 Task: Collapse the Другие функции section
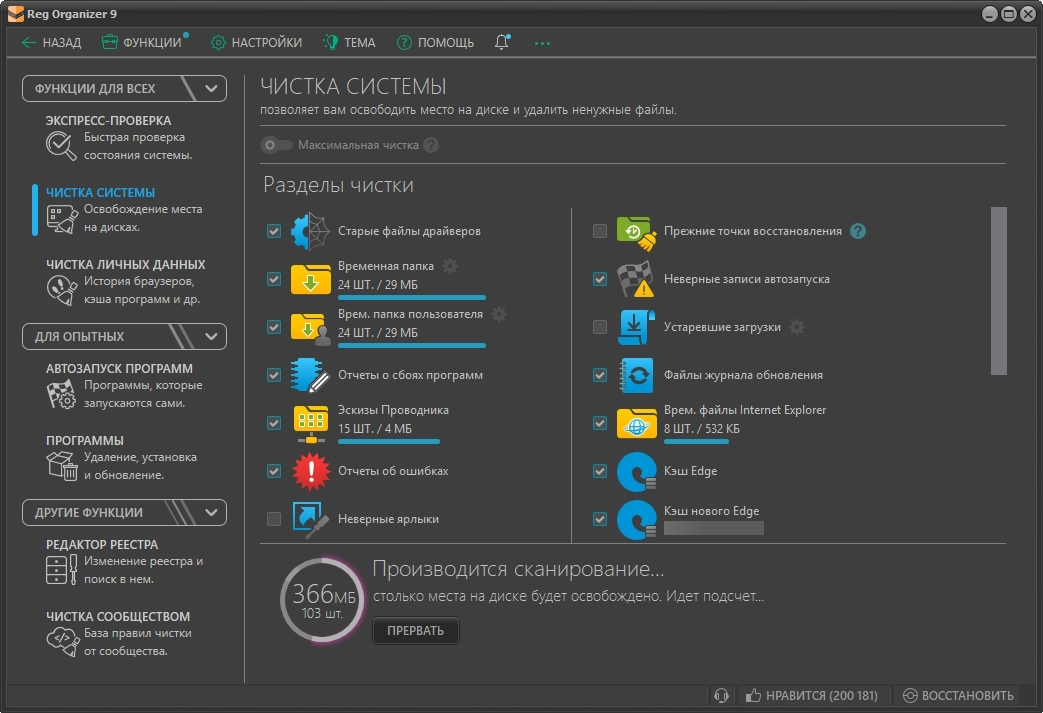[211, 512]
